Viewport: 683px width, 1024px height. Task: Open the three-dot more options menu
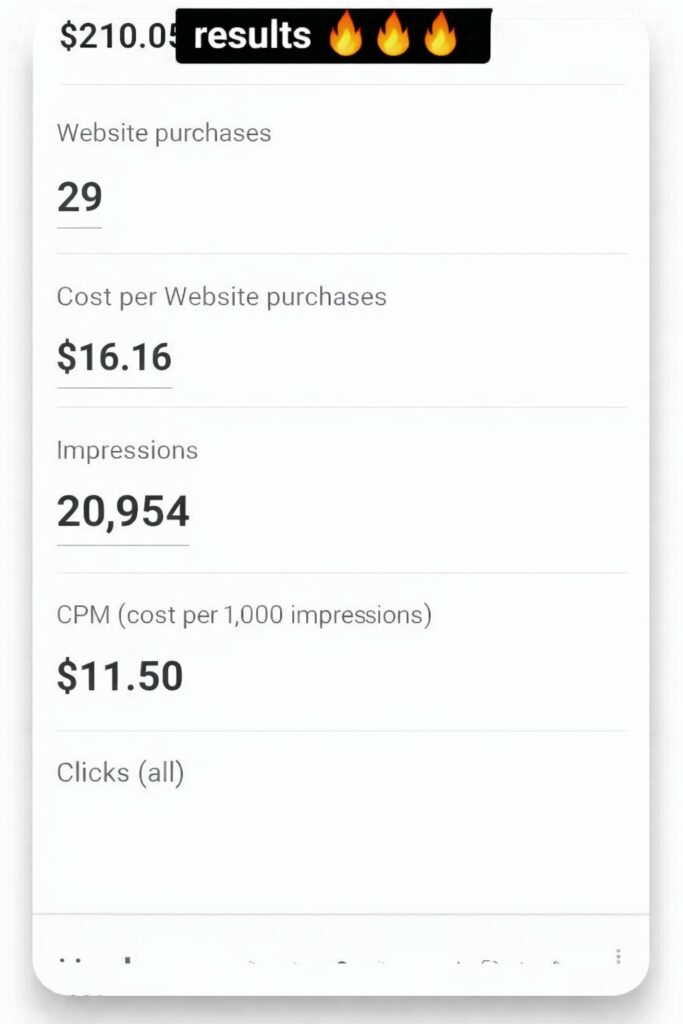tap(619, 957)
